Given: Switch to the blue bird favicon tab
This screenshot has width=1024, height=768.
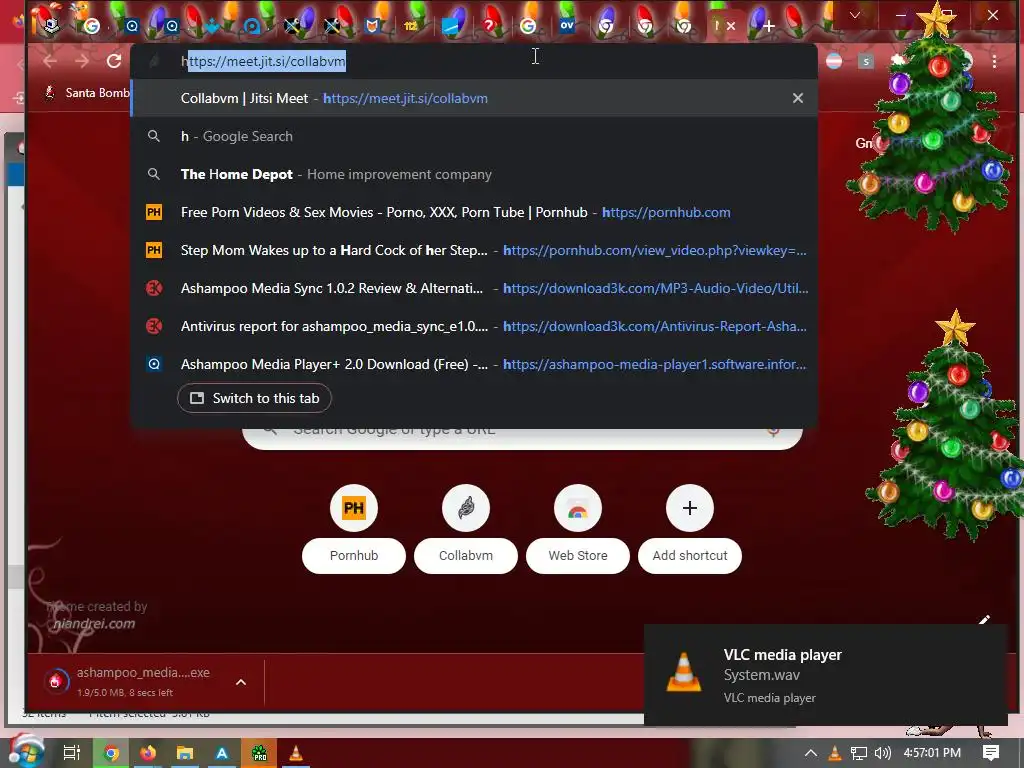Looking at the screenshot, I should pos(212,27).
